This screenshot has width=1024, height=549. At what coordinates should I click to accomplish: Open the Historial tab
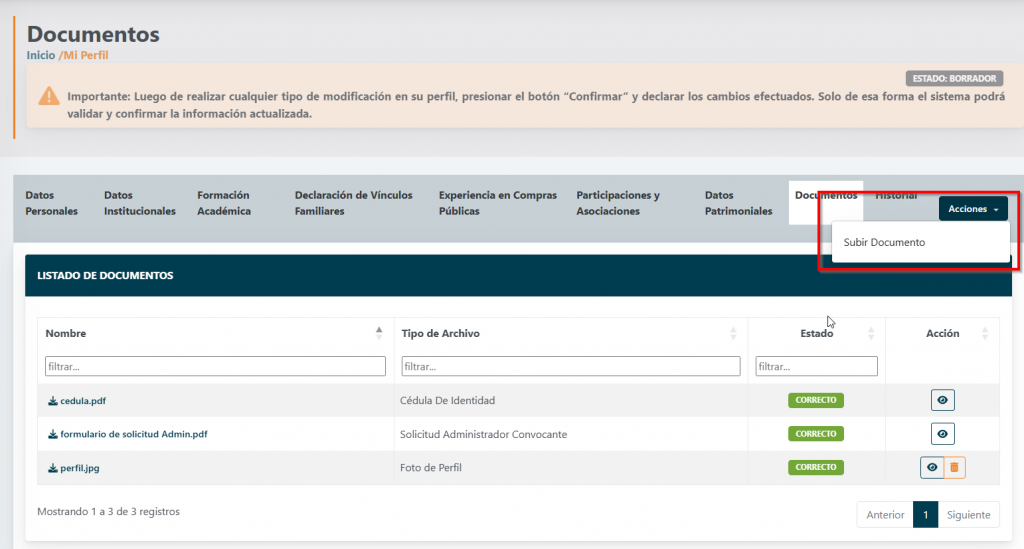click(896, 195)
